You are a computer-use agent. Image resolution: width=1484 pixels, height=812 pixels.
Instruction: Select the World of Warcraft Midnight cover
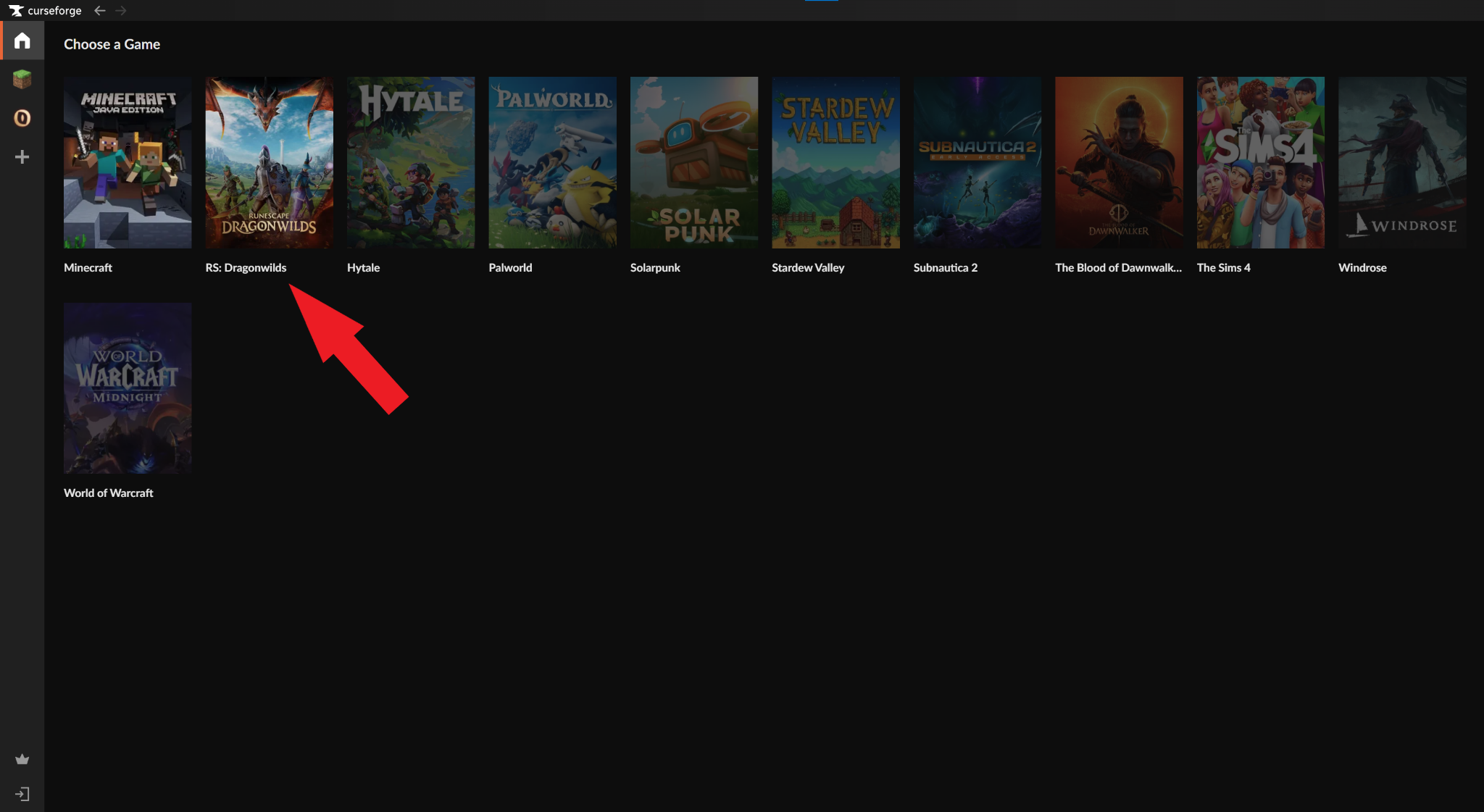pos(128,388)
